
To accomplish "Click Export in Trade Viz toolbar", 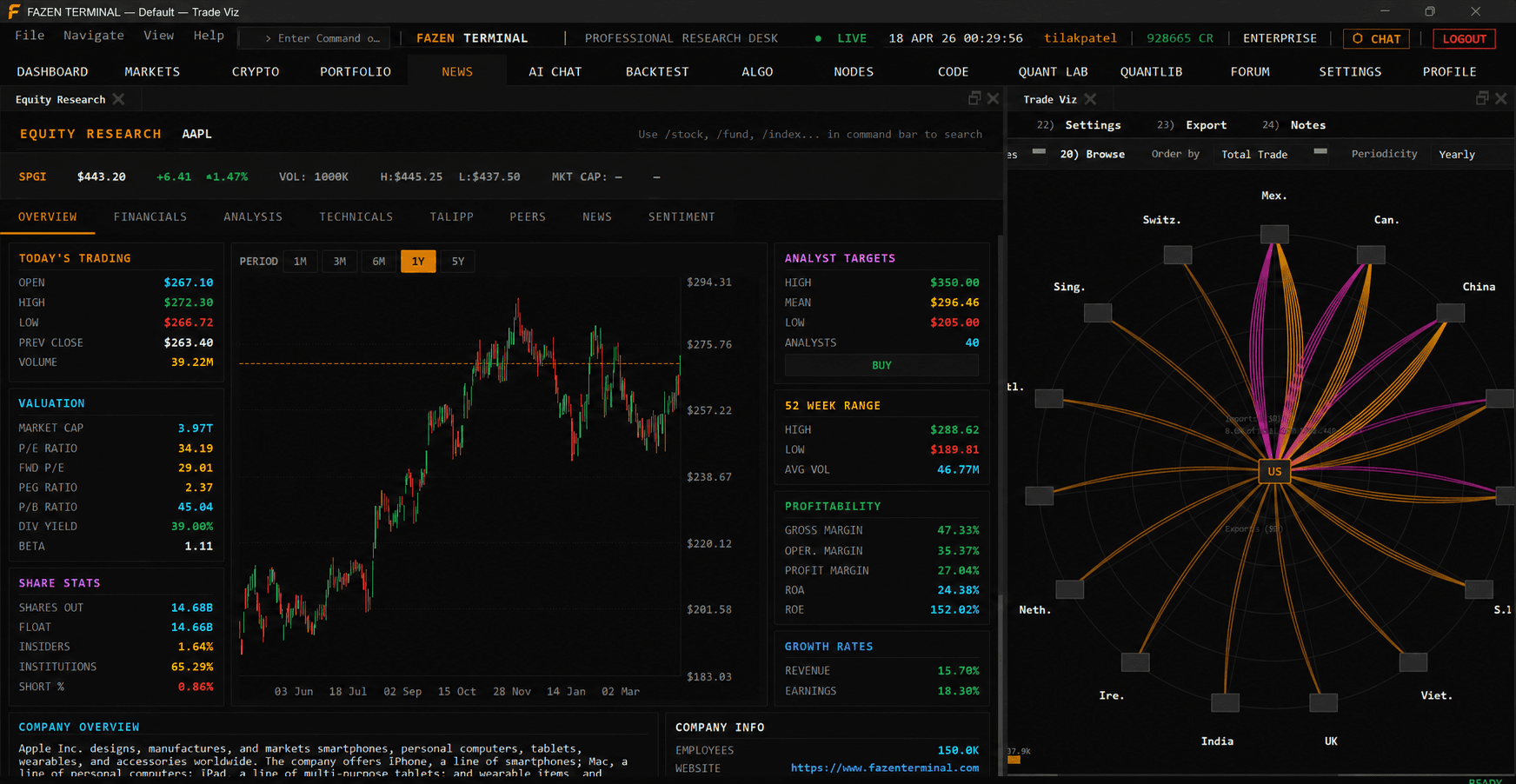I will pos(1207,125).
